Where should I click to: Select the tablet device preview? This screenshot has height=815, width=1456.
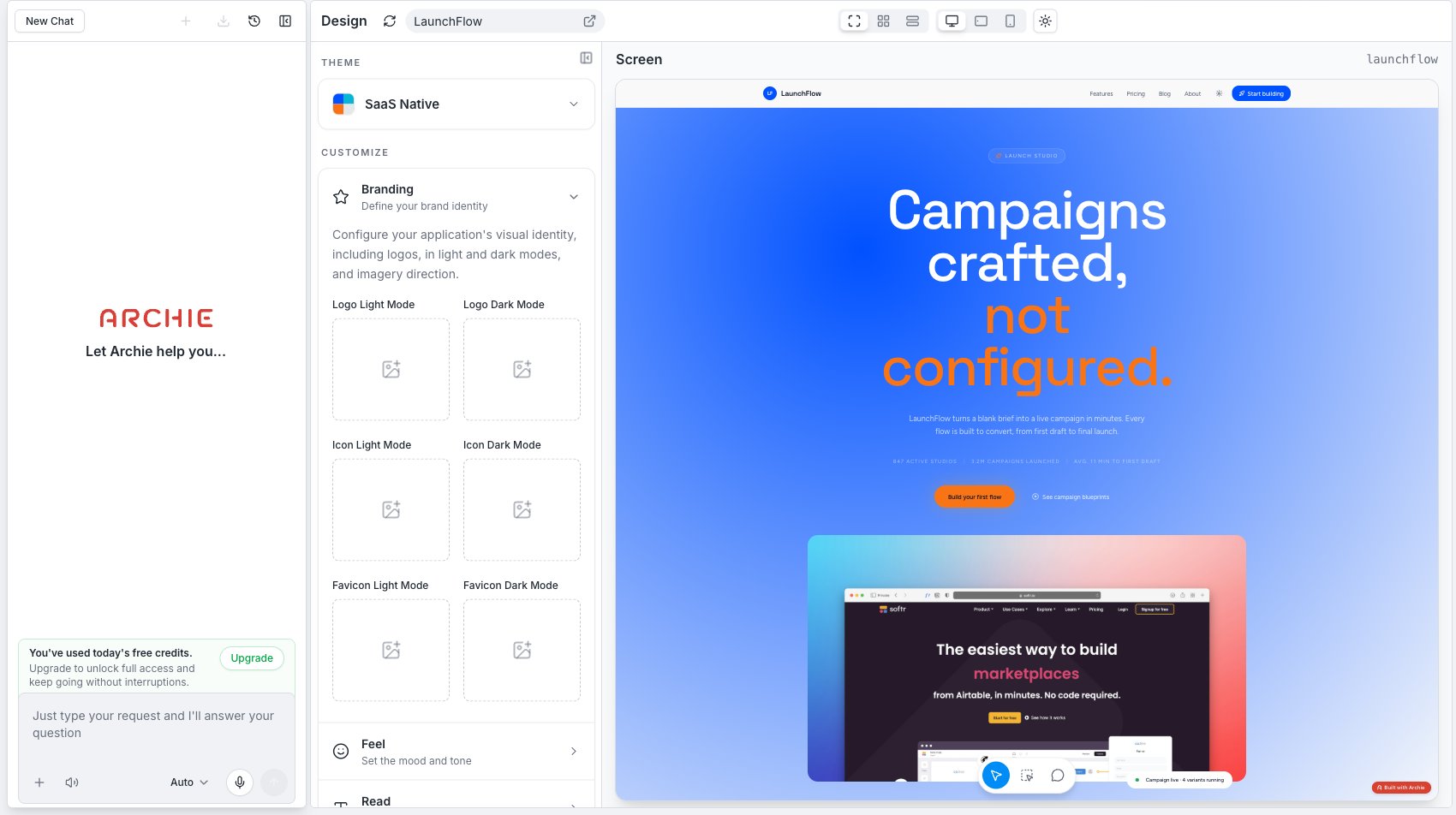[982, 21]
